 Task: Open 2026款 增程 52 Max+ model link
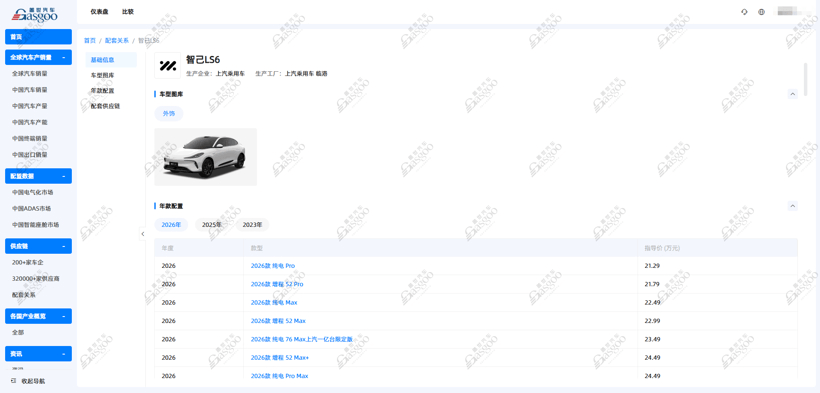[x=280, y=357]
